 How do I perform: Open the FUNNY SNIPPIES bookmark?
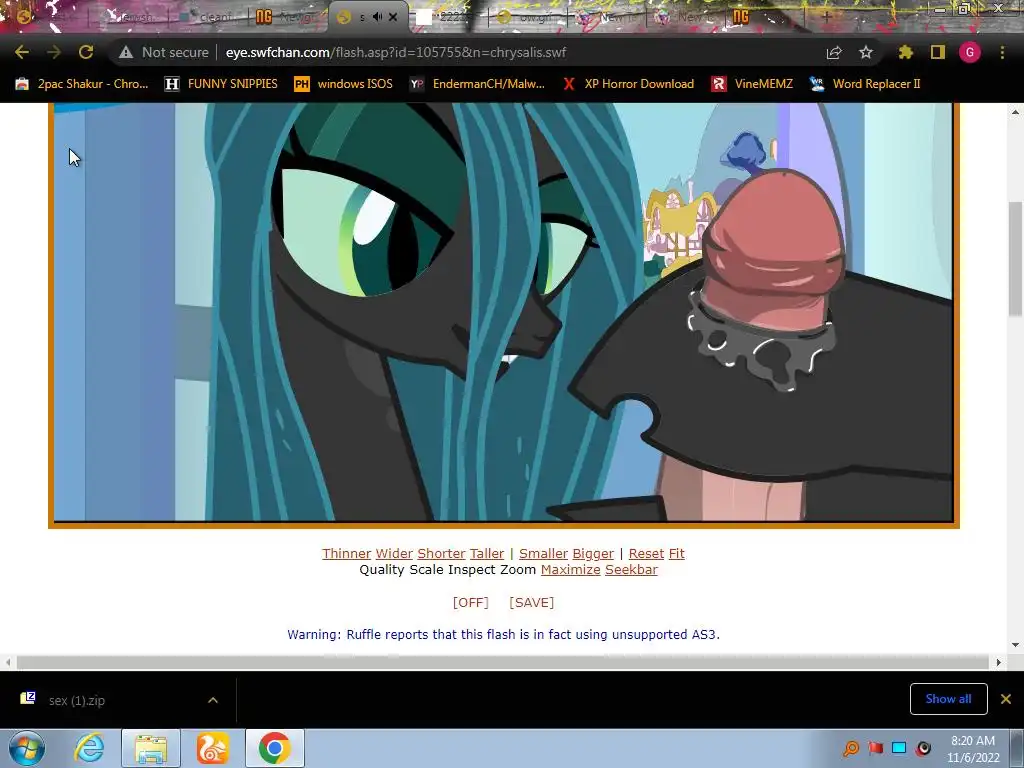222,84
